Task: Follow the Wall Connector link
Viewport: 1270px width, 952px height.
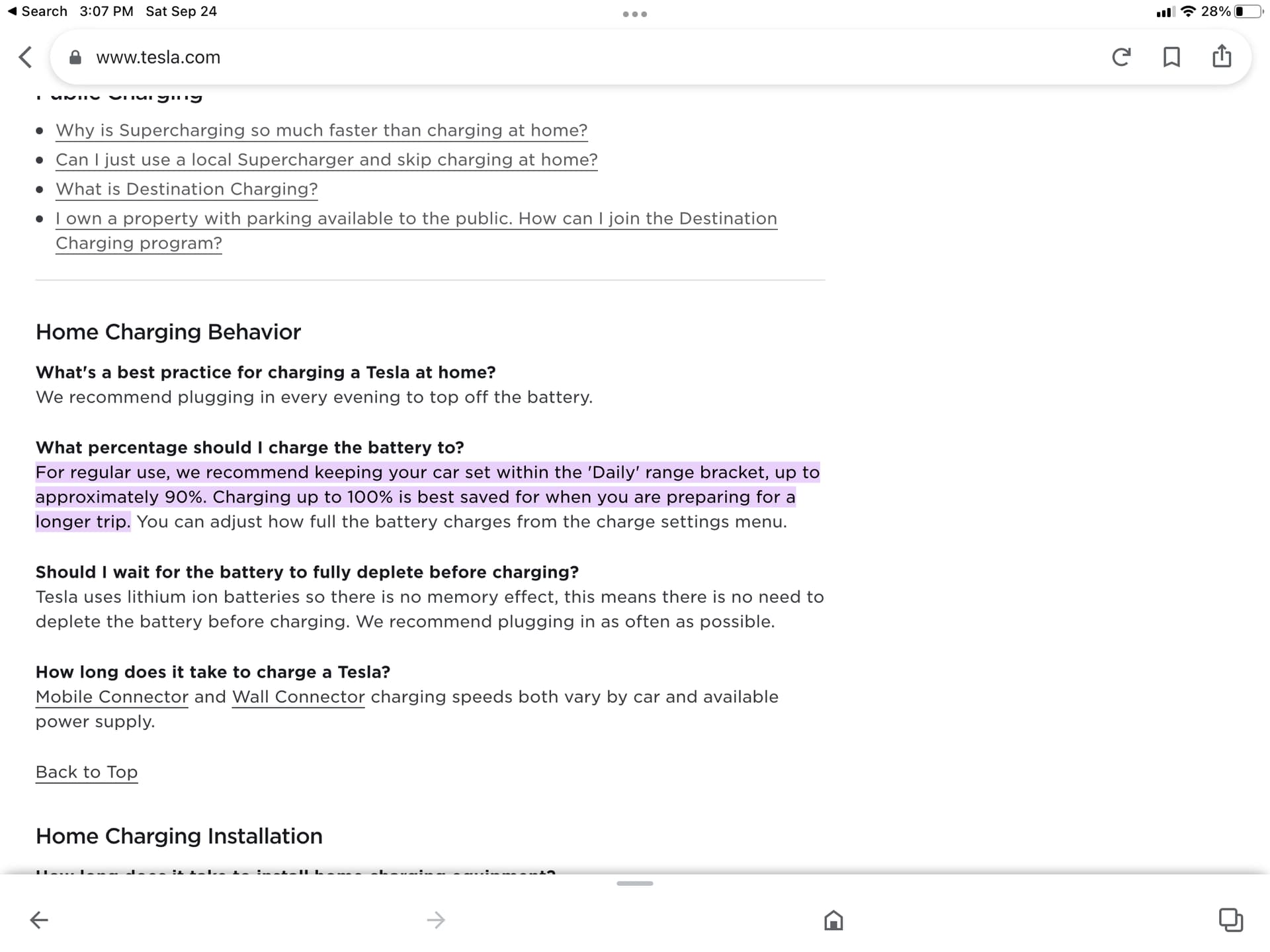Action: tap(298, 697)
